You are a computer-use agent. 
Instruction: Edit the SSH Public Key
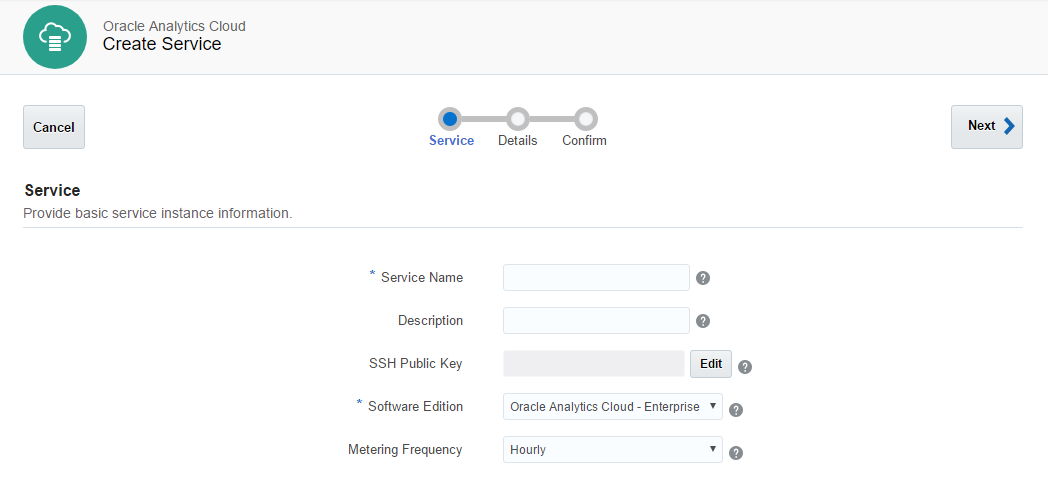point(711,364)
